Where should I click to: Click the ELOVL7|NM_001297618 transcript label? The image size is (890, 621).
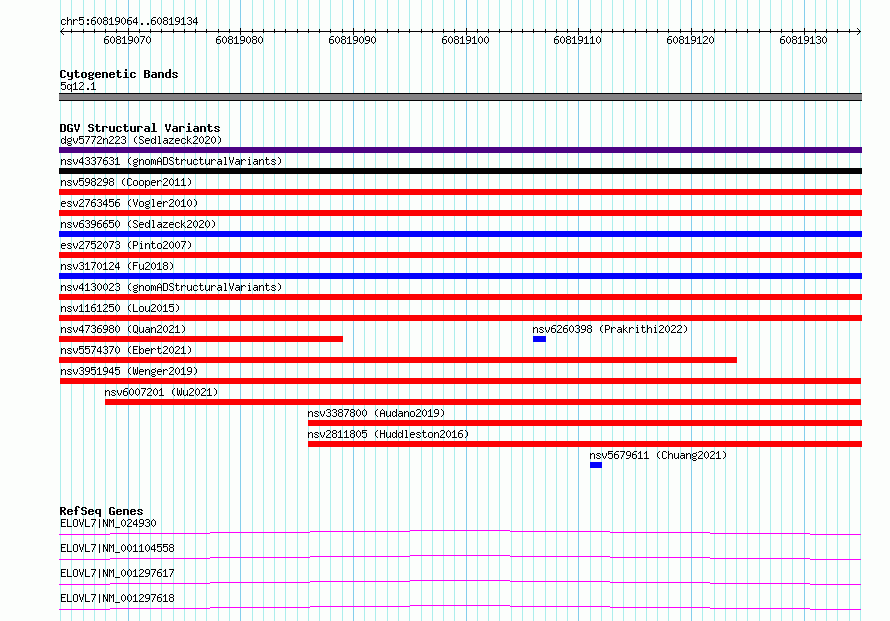(x=117, y=598)
